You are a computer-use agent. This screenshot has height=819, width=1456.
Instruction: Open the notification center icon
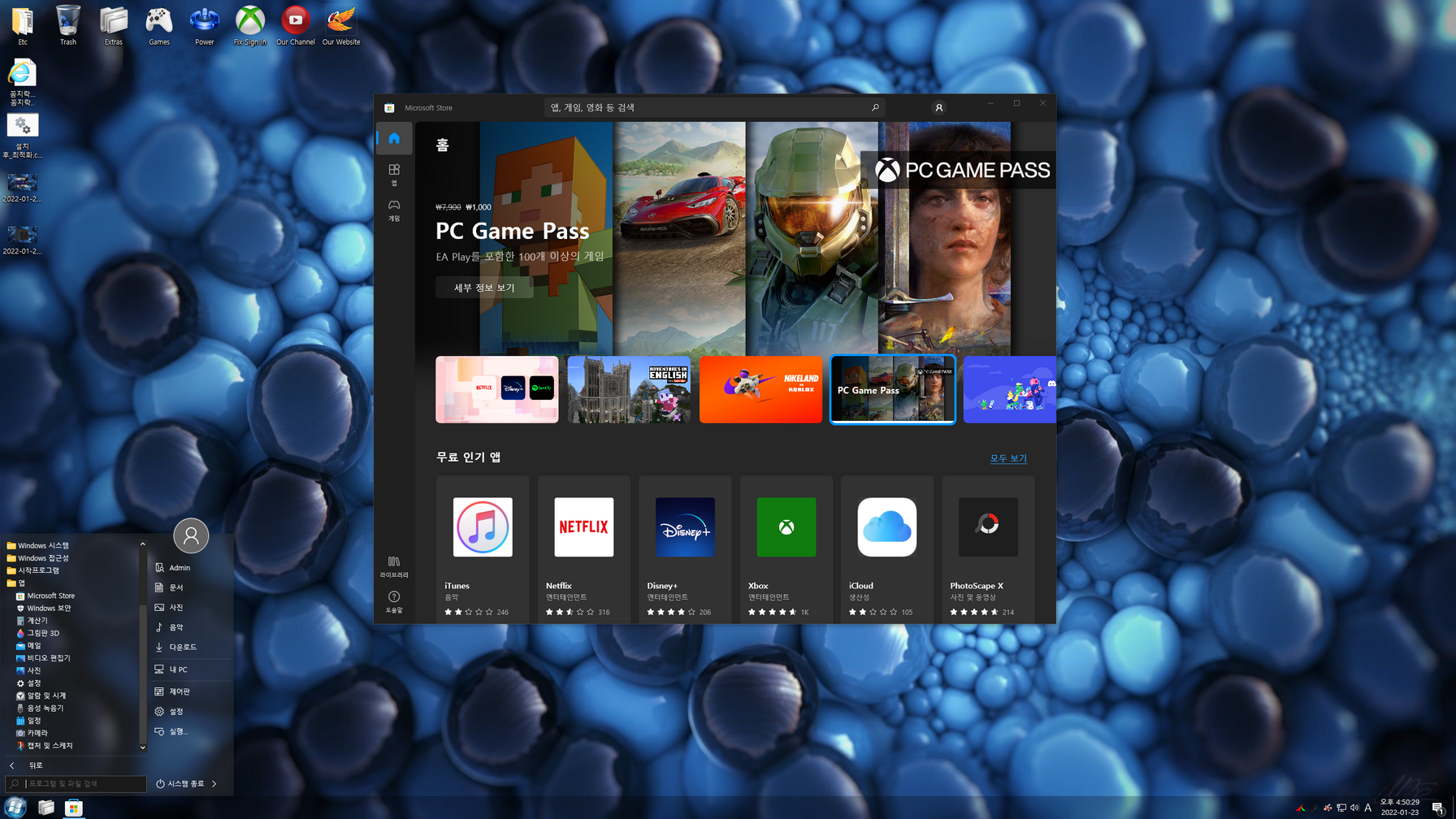pos(1437,808)
